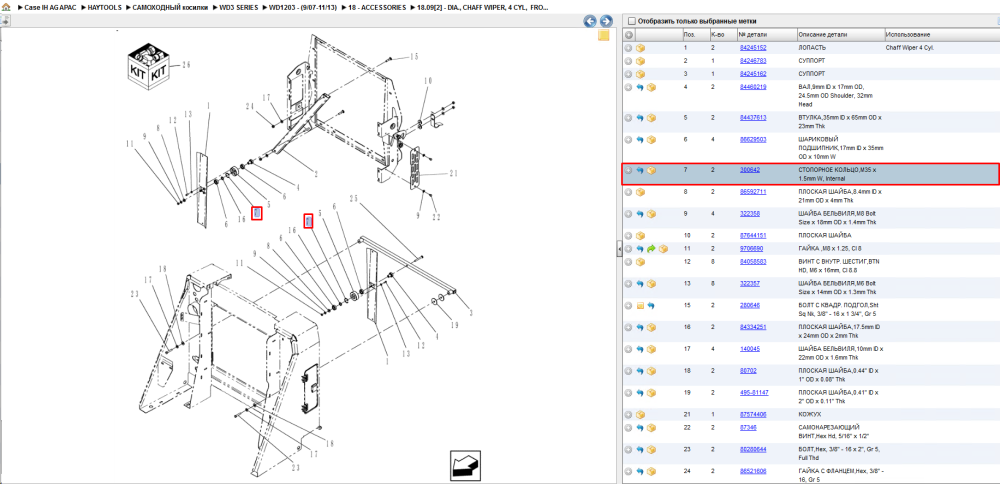Viewport: 1000px width, 484px height.
Task: Go to home via the house icon
Action: pyautogui.click(x=6, y=7)
